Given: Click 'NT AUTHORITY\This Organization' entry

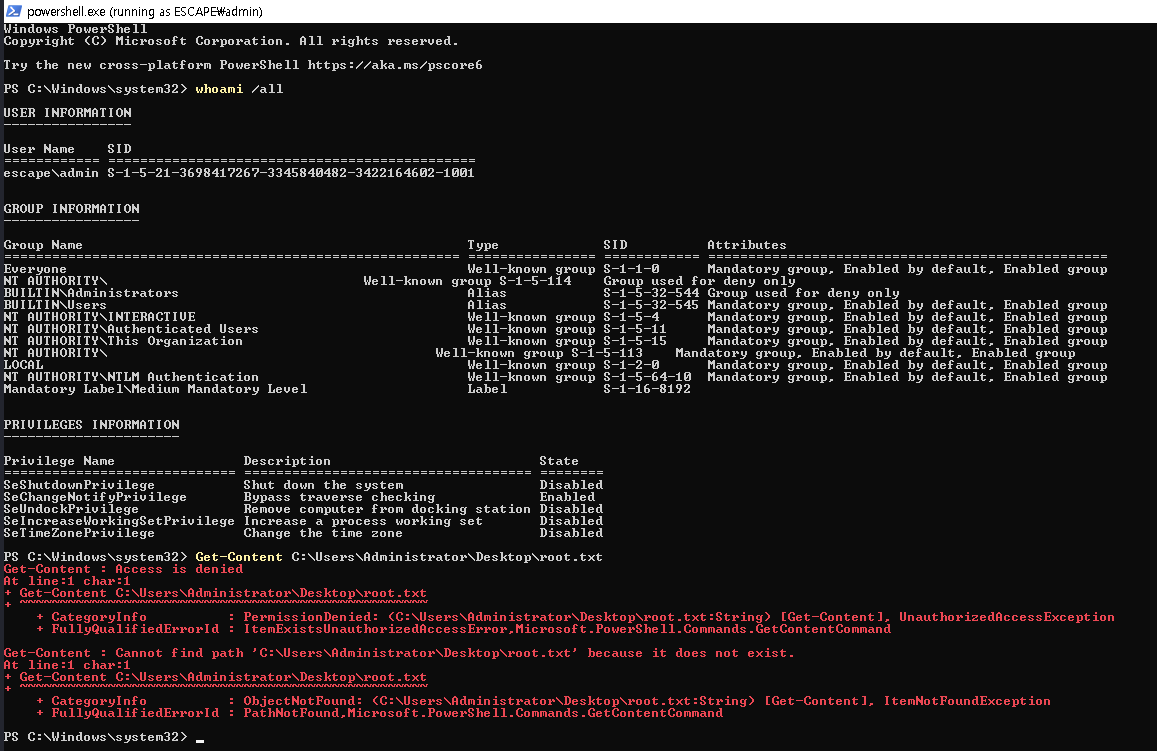Looking at the screenshot, I should [x=123, y=341].
